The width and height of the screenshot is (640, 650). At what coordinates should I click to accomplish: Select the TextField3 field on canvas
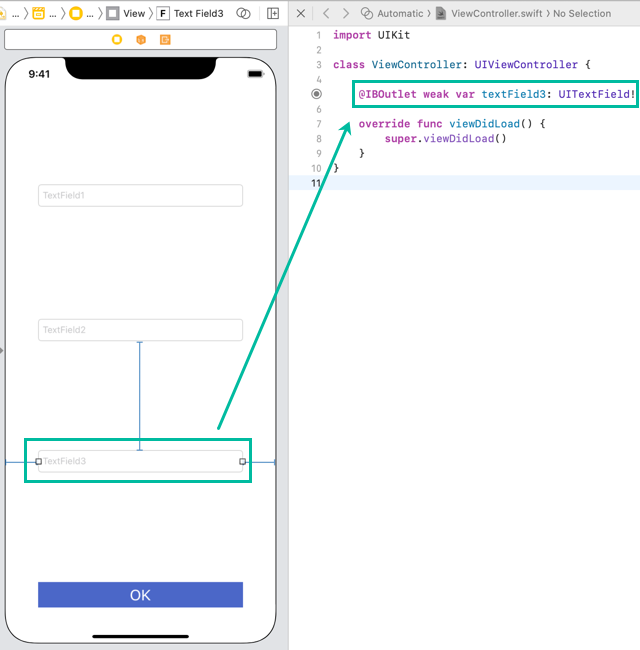tap(141, 461)
